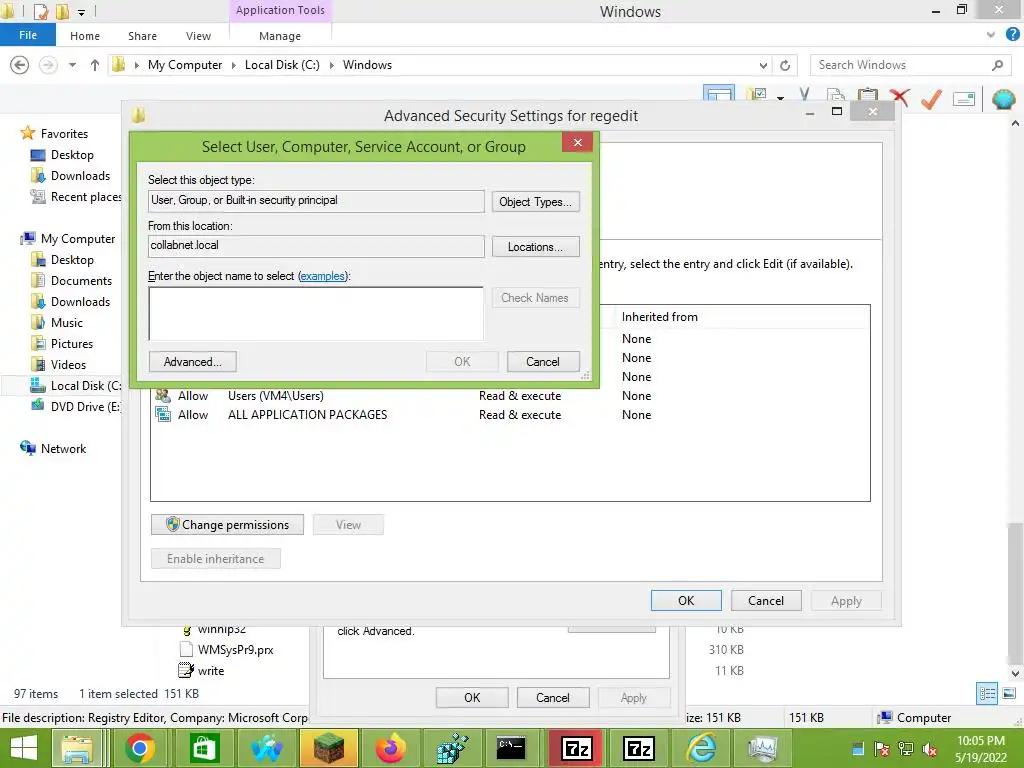The image size is (1024, 768).
Task: Select Music in the navigation pane
Action: [67, 323]
